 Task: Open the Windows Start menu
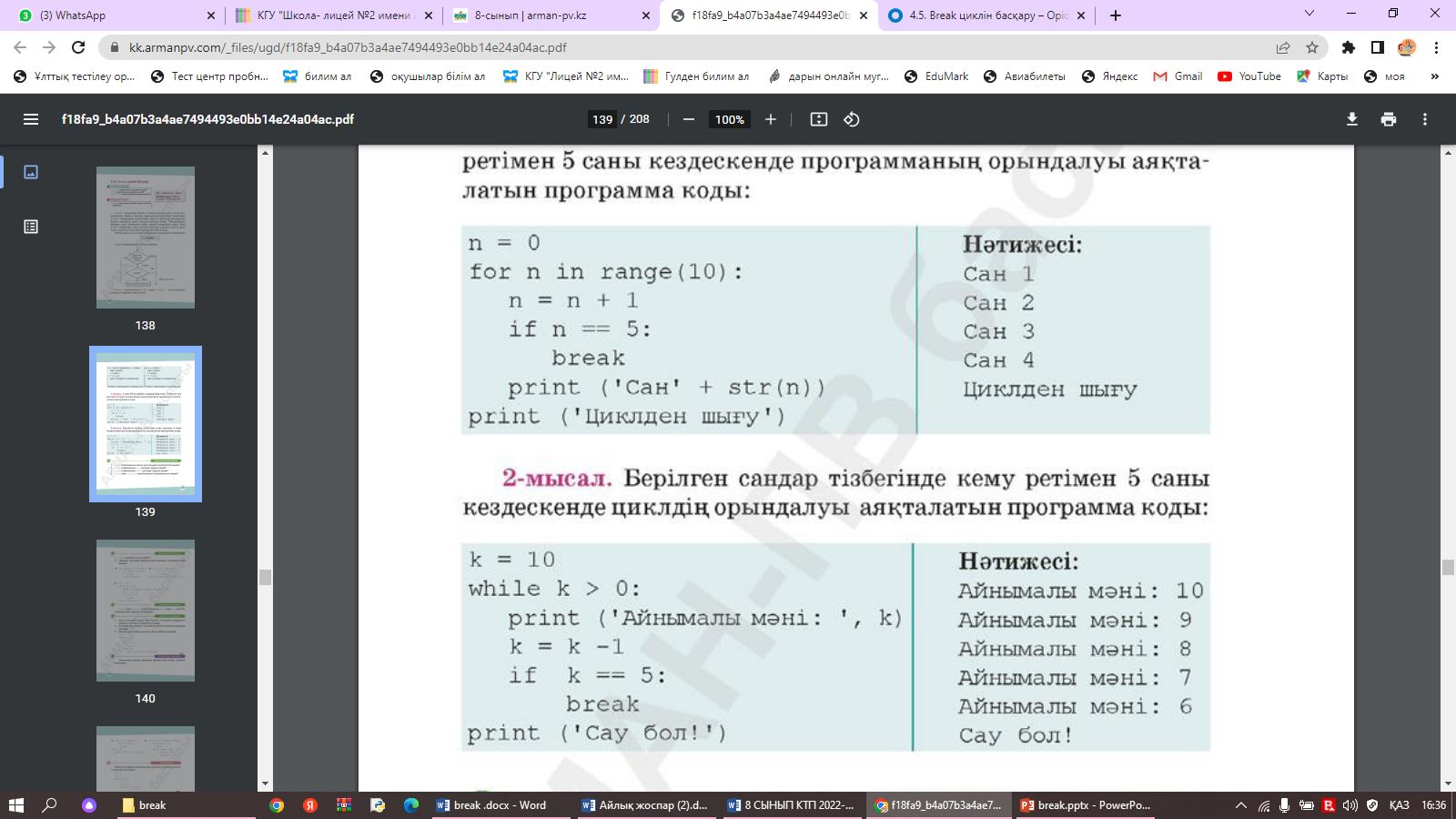point(16,805)
